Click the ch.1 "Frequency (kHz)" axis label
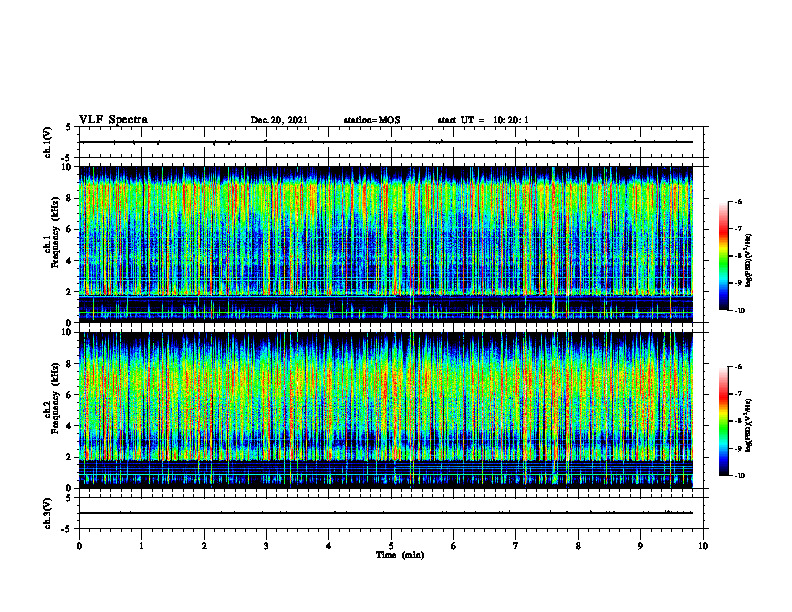This screenshot has width=792, height=612. coord(55,233)
